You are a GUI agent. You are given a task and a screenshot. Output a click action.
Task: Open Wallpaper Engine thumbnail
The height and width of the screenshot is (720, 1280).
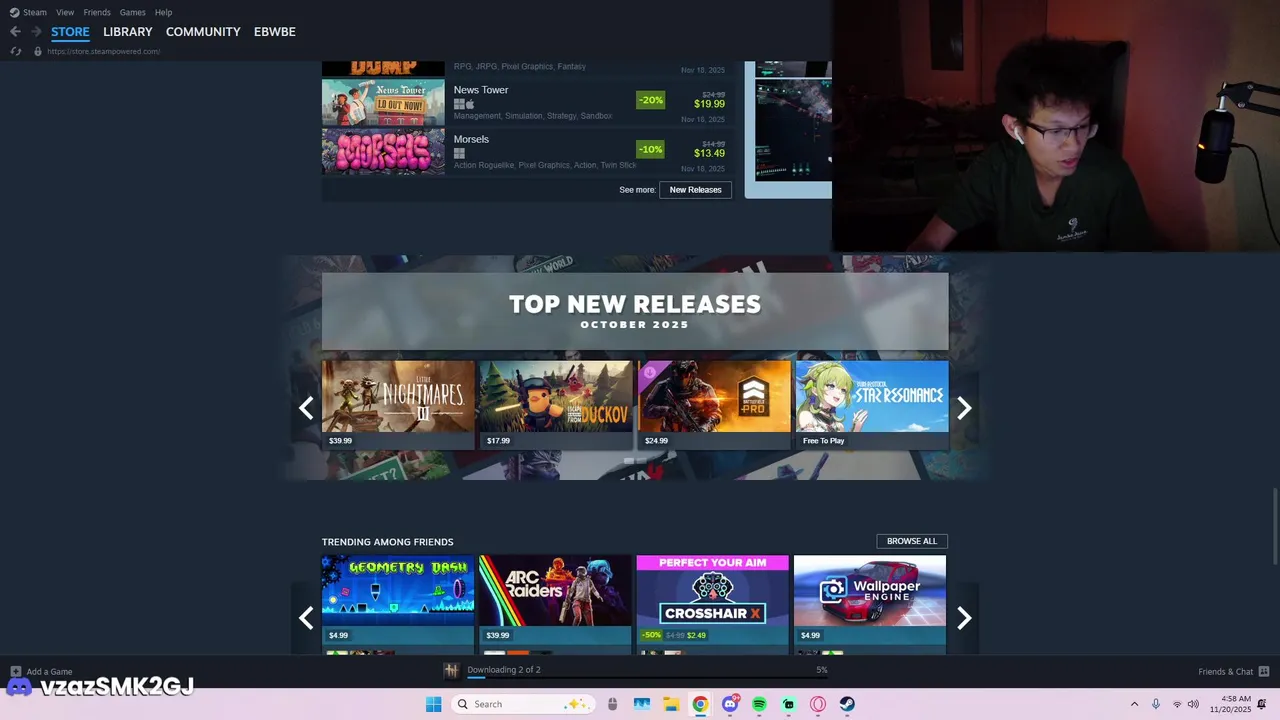[870, 600]
